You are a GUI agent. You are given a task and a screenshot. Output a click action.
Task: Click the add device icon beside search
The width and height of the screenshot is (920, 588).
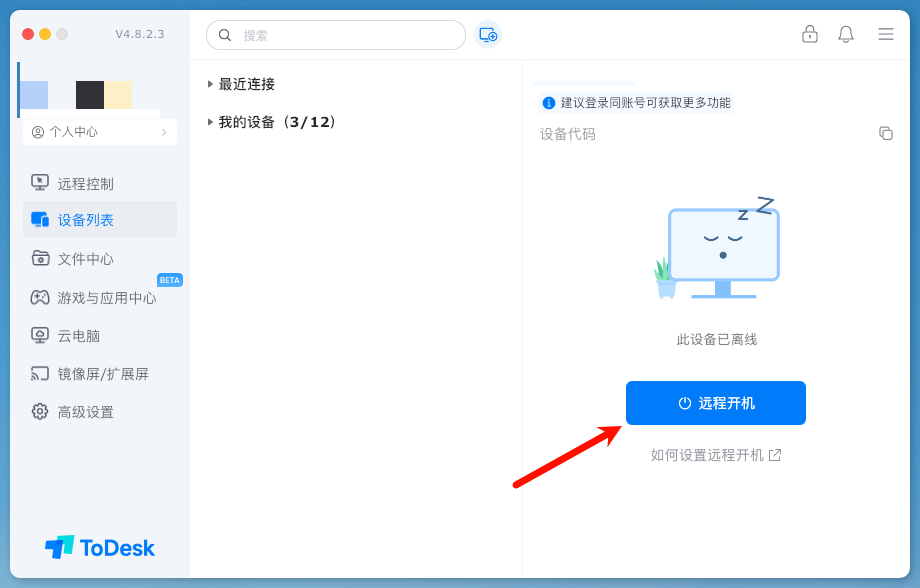(488, 35)
